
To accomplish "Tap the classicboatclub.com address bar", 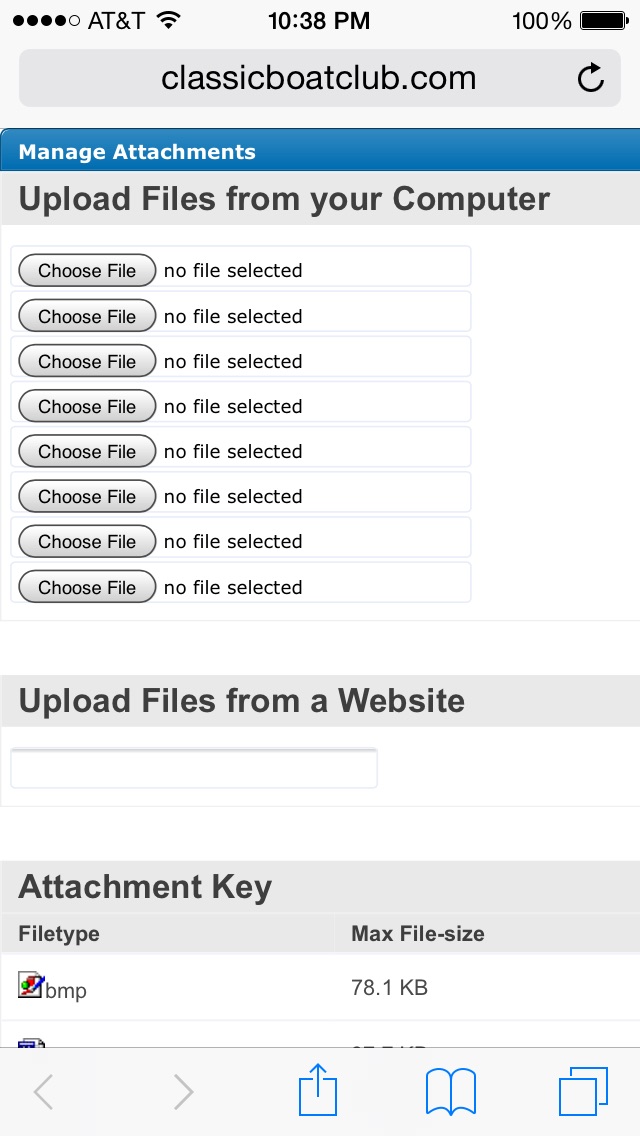I will pos(319,78).
